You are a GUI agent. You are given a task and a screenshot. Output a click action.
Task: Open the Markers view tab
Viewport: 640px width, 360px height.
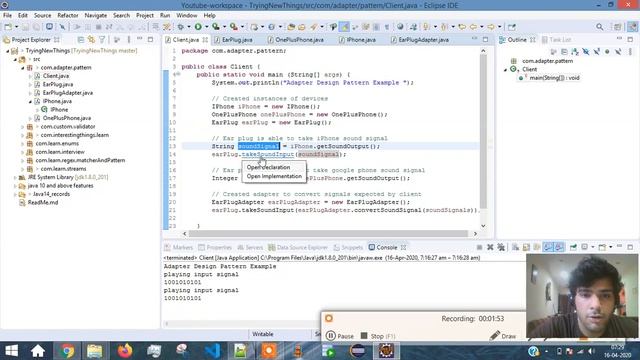click(178, 247)
